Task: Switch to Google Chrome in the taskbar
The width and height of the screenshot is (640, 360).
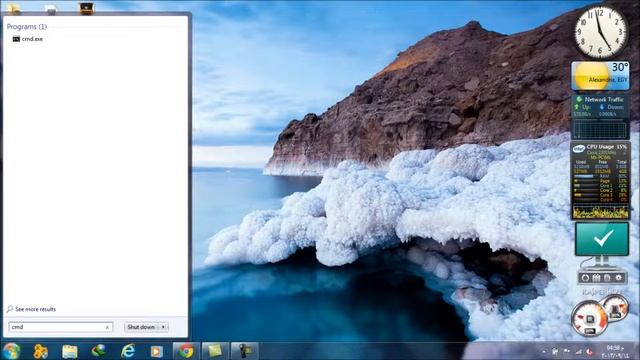Action: click(x=186, y=351)
